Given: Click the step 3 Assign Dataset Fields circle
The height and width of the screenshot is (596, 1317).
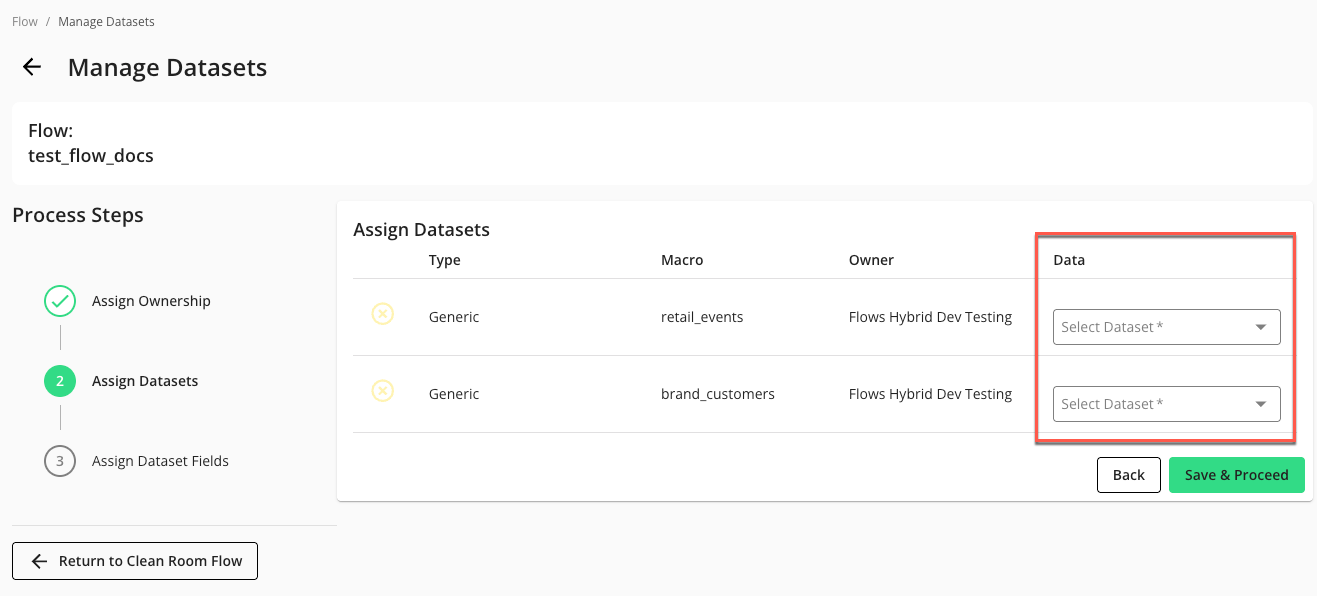Looking at the screenshot, I should point(59,461).
